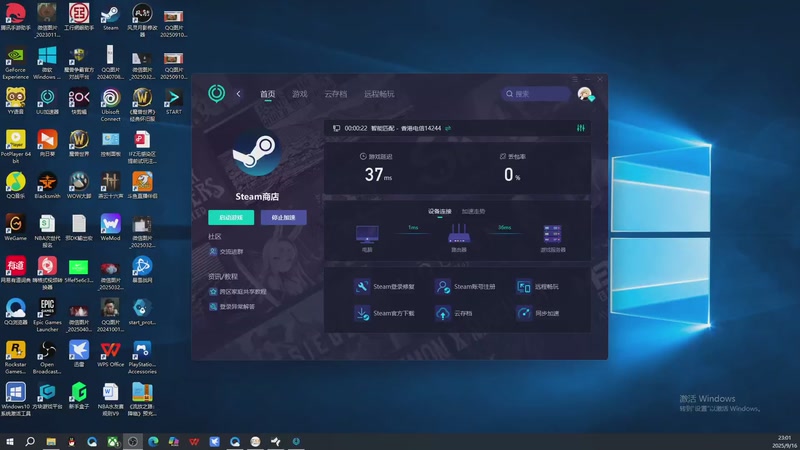The image size is (800, 450).
Task: Open the 远程畅玩 remote play tab
Action: pyautogui.click(x=379, y=94)
